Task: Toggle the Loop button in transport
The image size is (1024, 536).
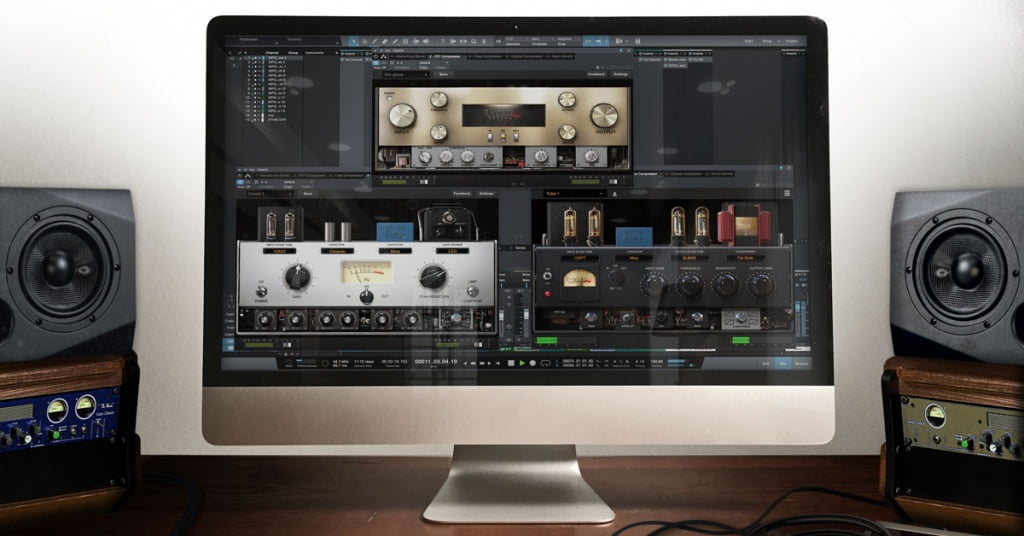Action: coord(545,363)
